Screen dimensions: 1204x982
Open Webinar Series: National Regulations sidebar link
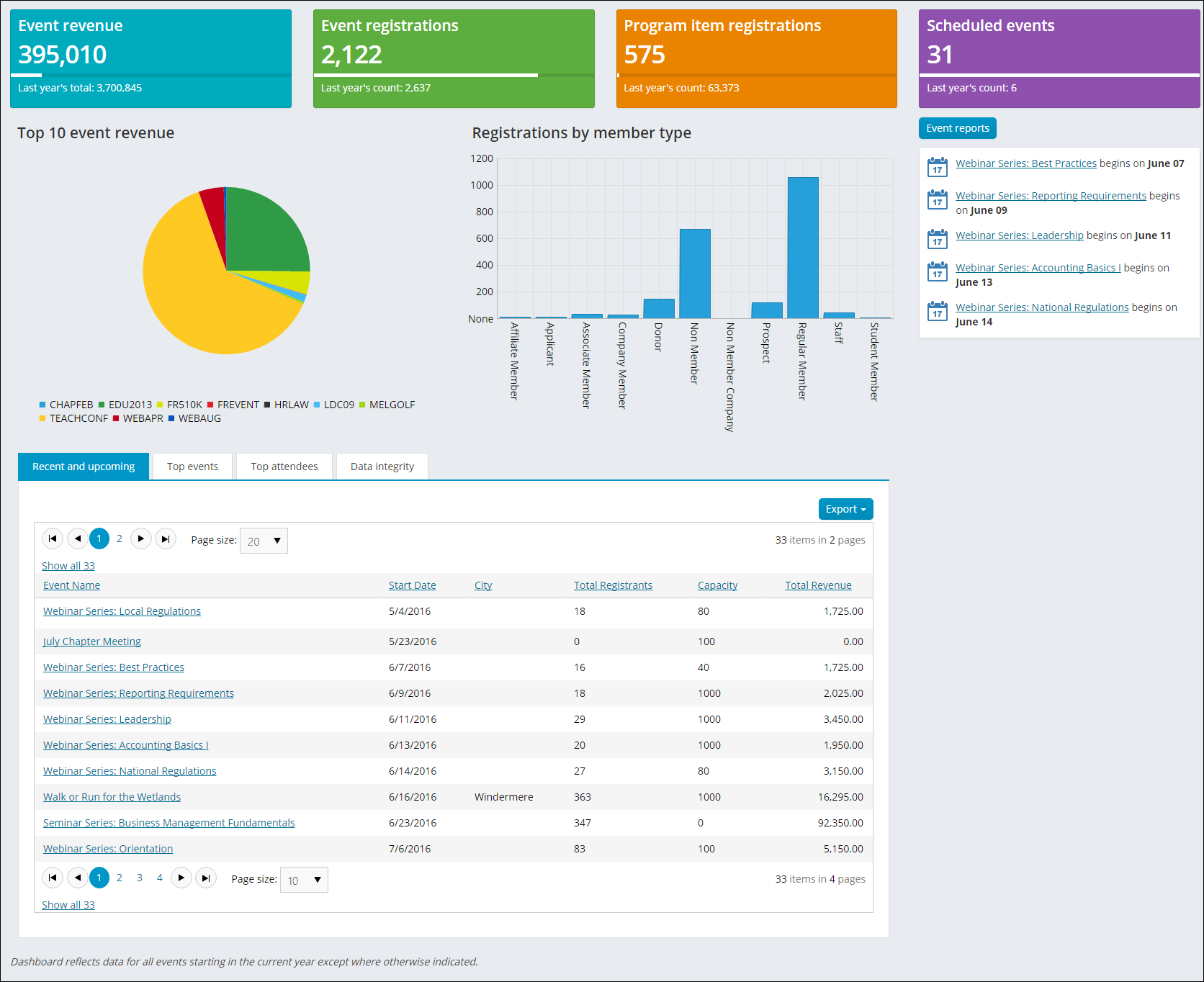point(1042,307)
